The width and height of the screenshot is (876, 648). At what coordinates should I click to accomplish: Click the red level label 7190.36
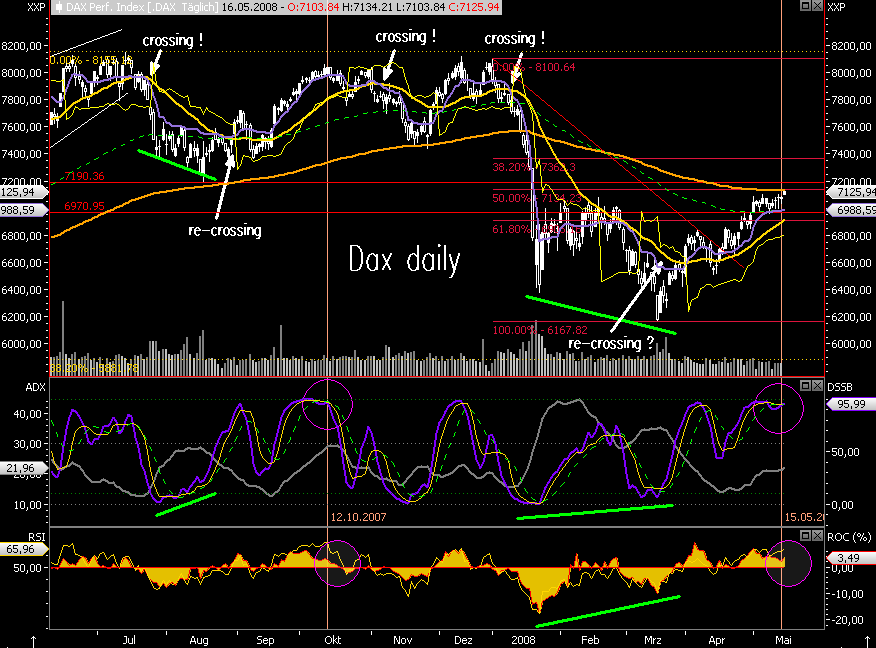coord(84,176)
